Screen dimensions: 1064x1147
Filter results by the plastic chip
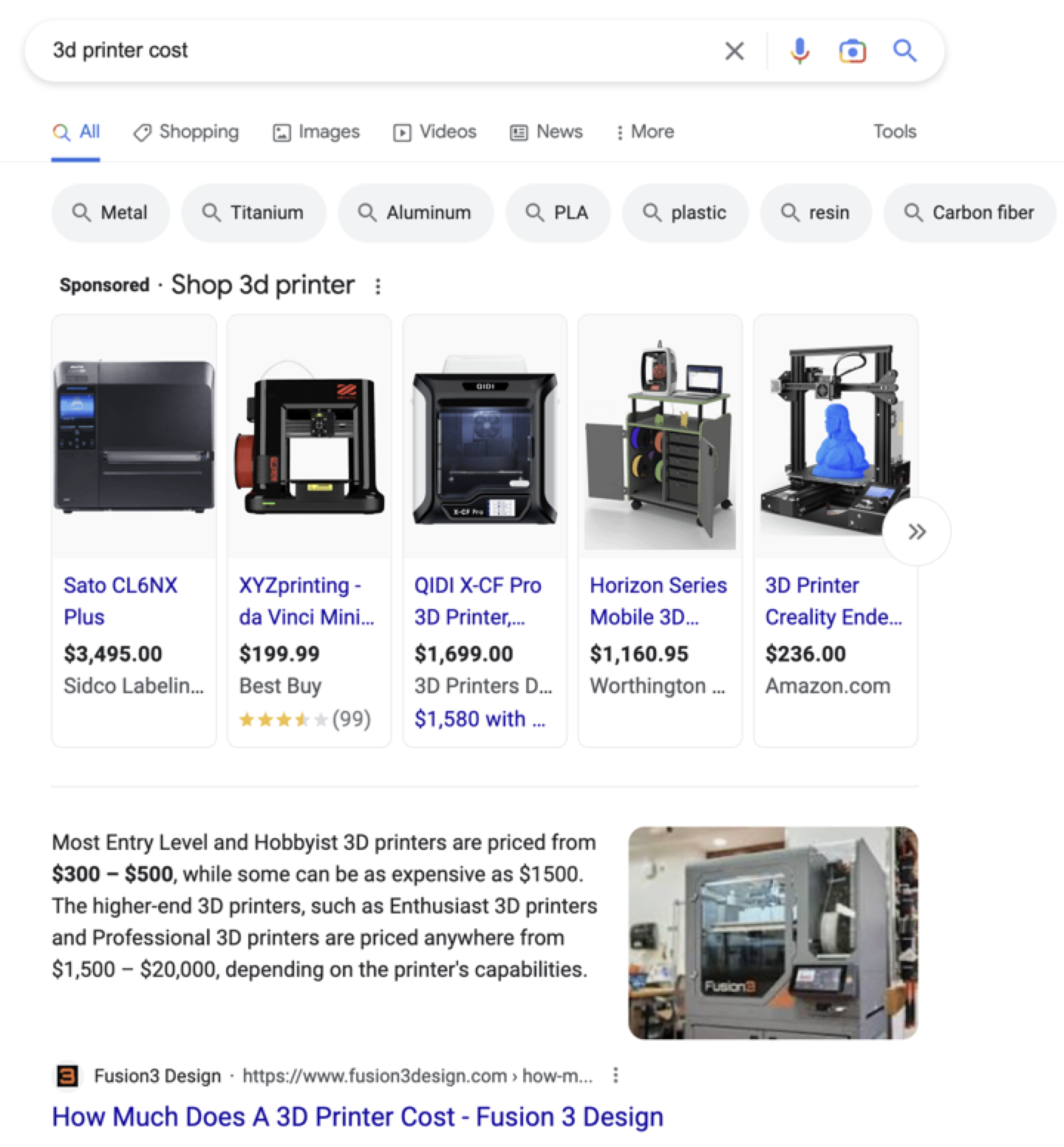click(685, 213)
